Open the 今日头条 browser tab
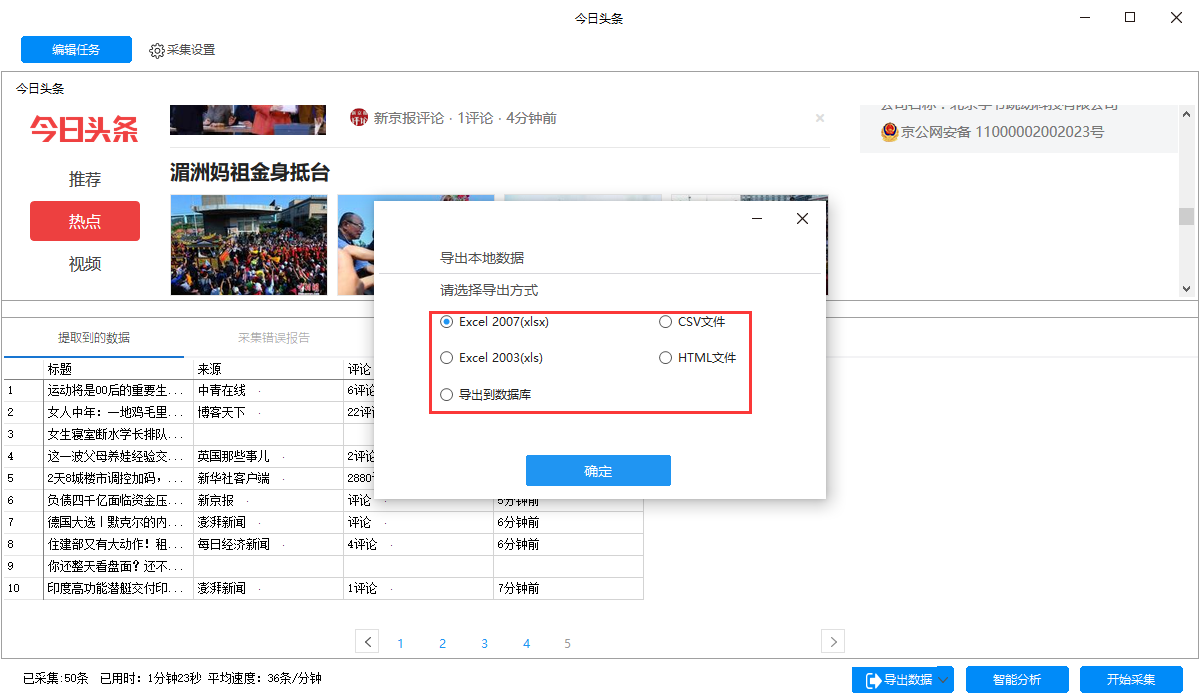This screenshot has width=1200, height=700. pyautogui.click(x=40, y=89)
